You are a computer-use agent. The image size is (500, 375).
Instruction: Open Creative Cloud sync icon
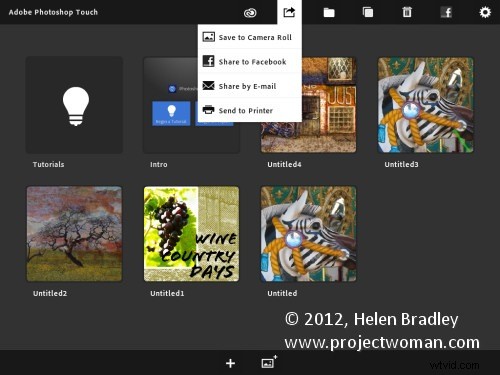250,13
